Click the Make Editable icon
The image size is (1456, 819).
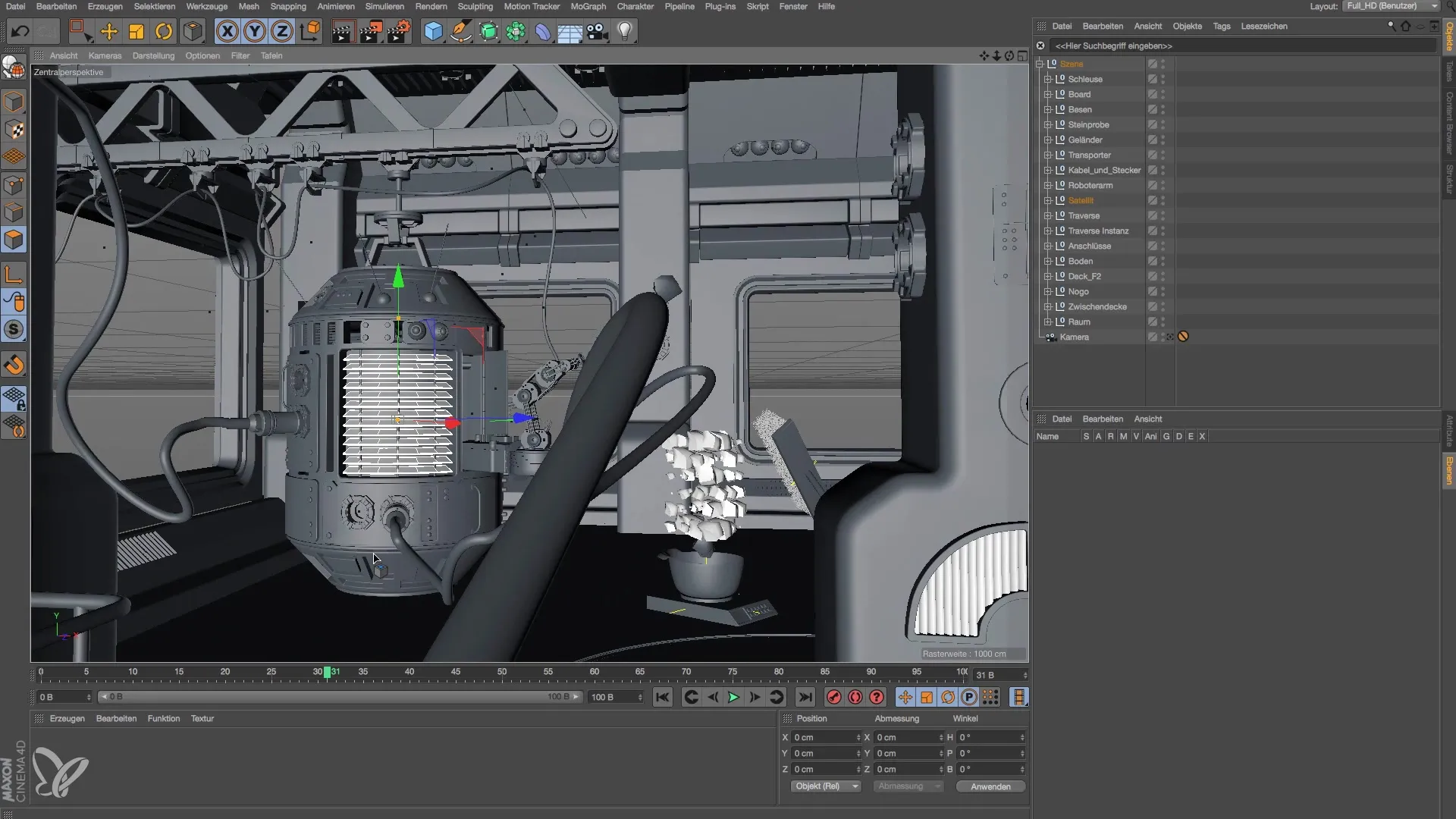click(14, 68)
